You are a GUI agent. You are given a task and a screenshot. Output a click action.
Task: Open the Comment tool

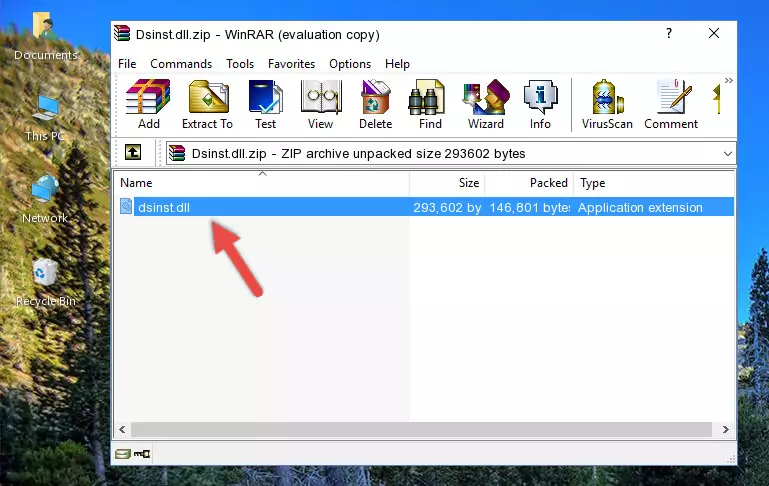pyautogui.click(x=671, y=104)
